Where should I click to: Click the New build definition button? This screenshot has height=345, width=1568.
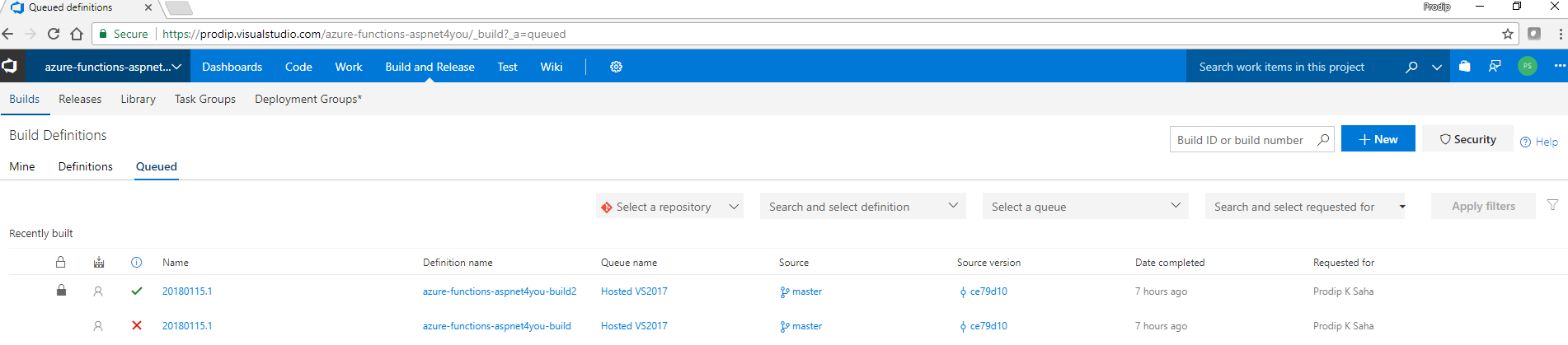point(1378,139)
